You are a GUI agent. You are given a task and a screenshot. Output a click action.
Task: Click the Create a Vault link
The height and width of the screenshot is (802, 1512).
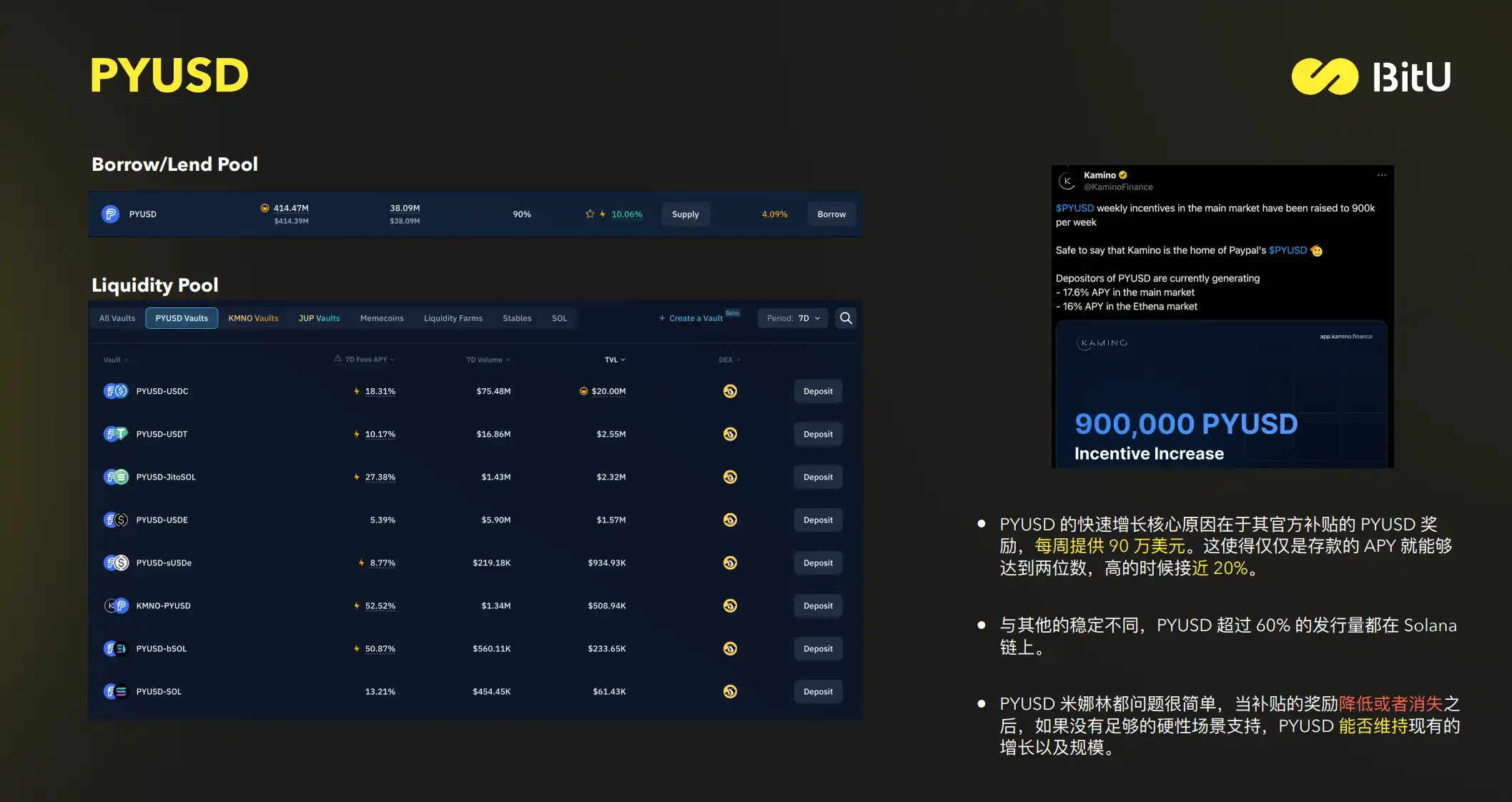click(694, 318)
